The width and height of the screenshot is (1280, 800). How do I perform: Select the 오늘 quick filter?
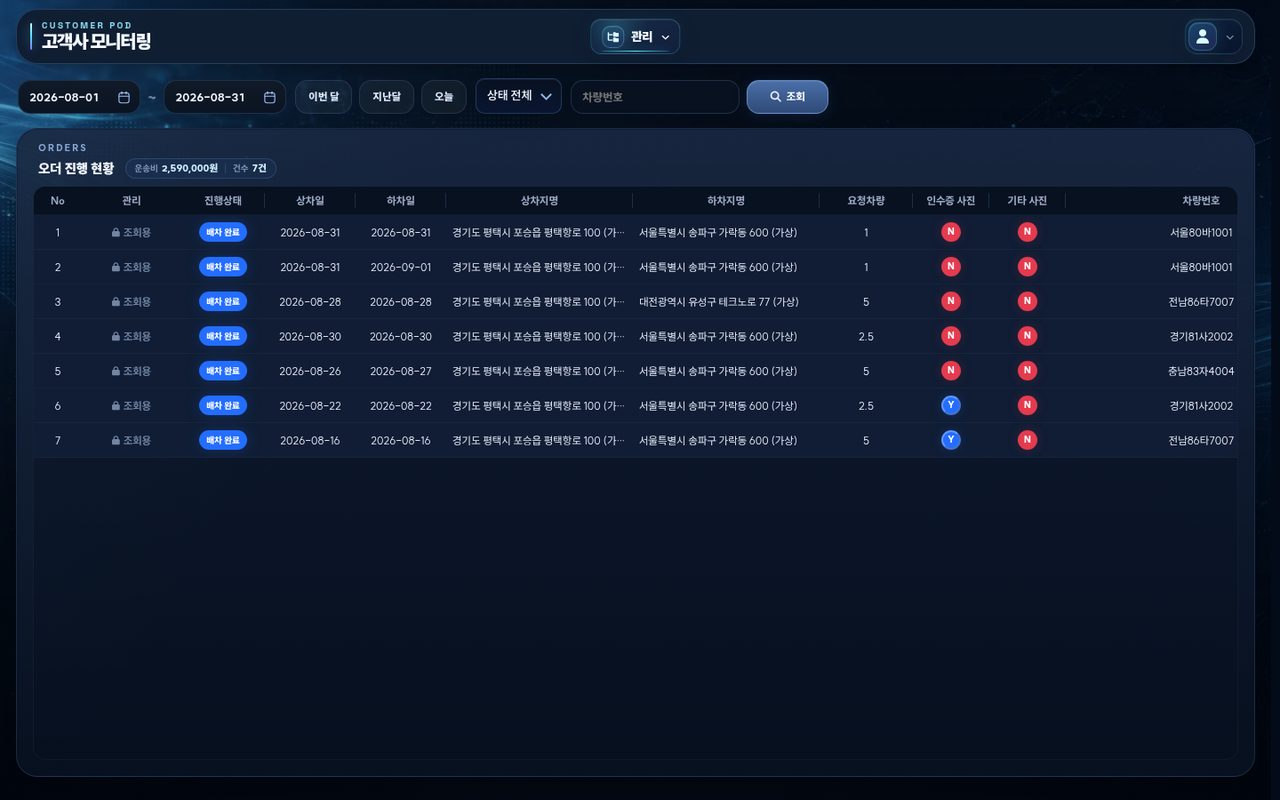tap(443, 97)
